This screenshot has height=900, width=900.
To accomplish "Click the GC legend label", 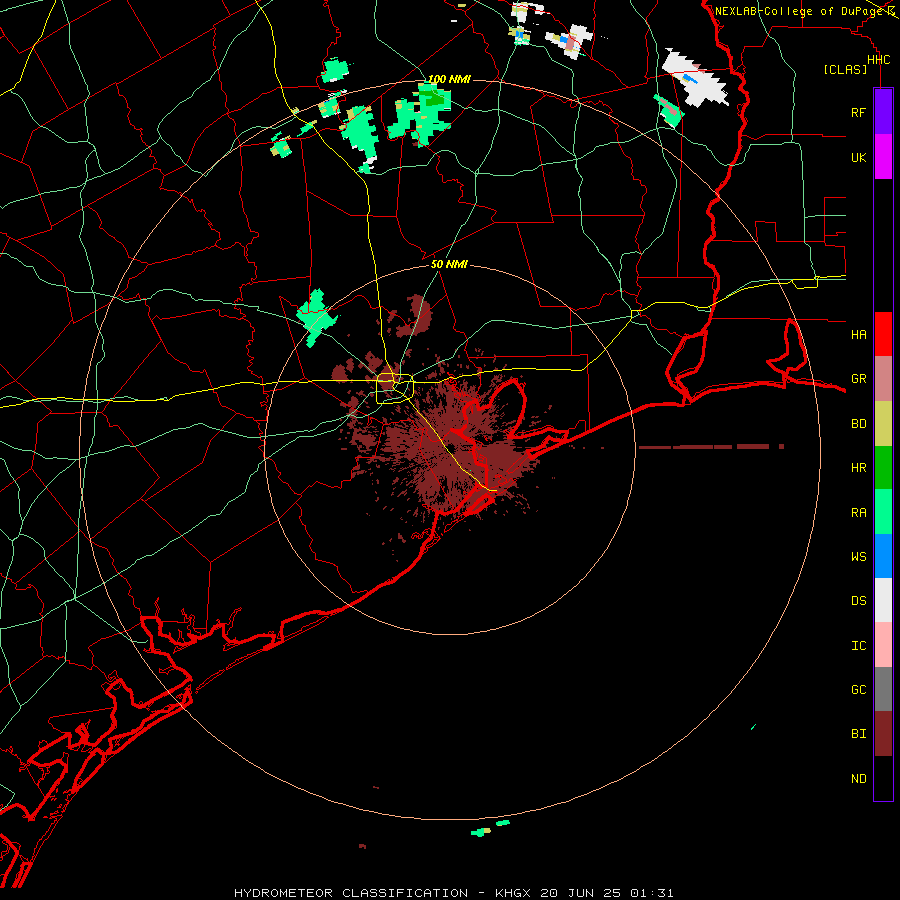I will click(x=858, y=690).
